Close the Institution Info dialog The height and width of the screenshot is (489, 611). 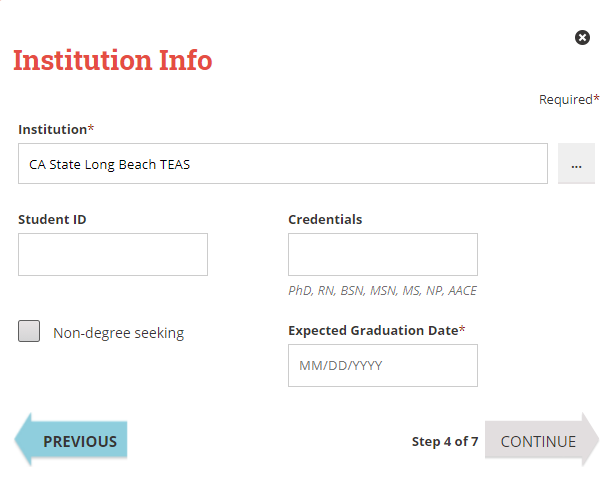[582, 37]
